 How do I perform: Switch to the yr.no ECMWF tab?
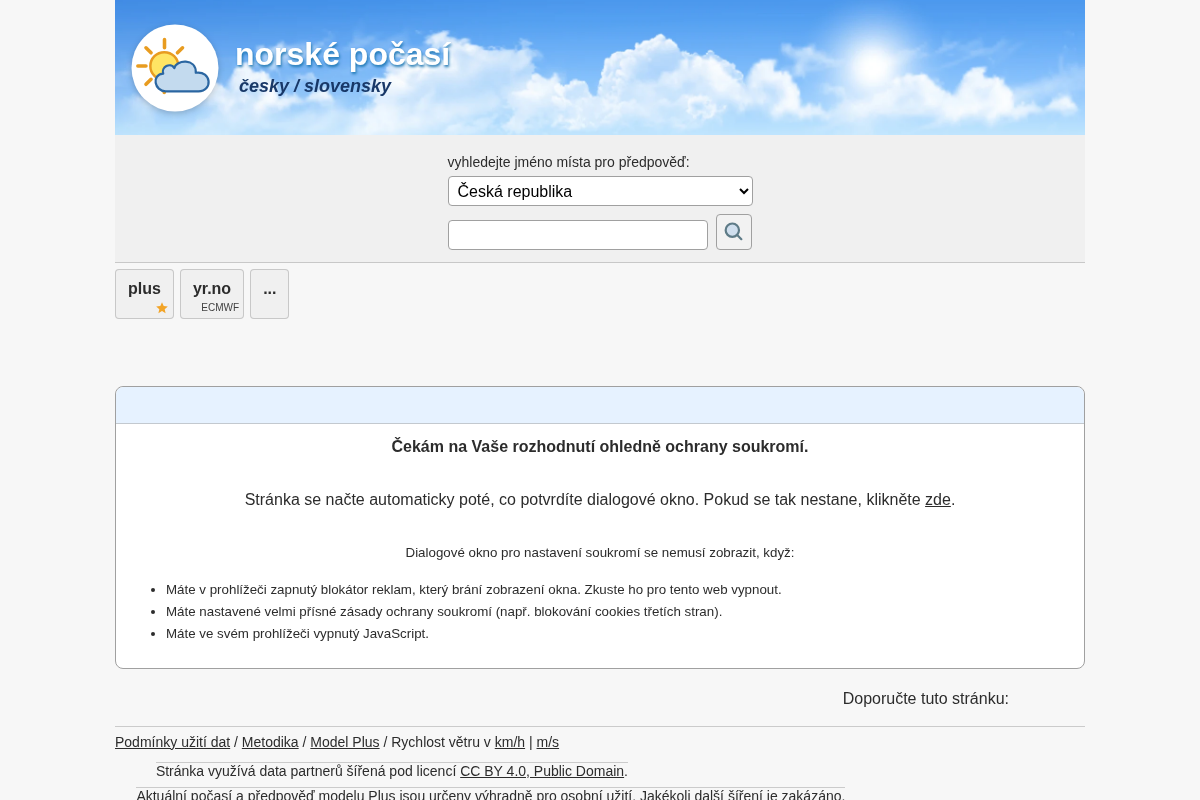tap(212, 294)
